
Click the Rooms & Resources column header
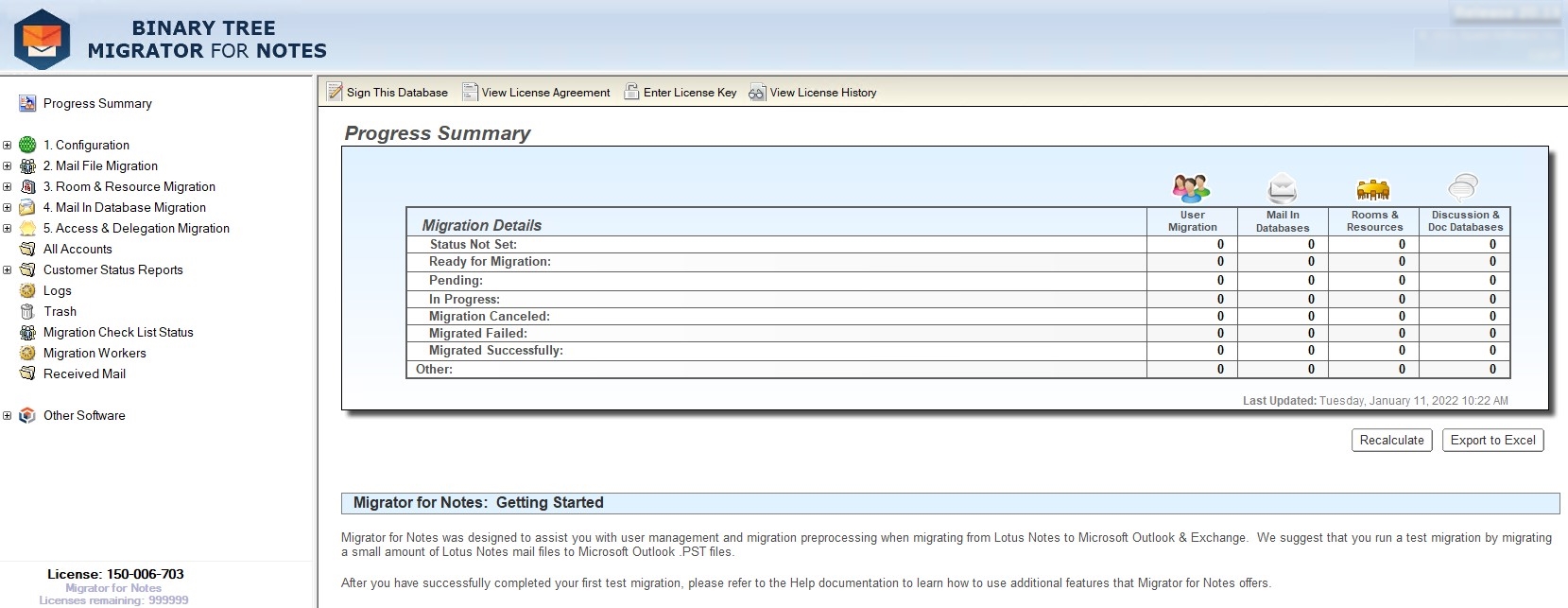click(1374, 221)
